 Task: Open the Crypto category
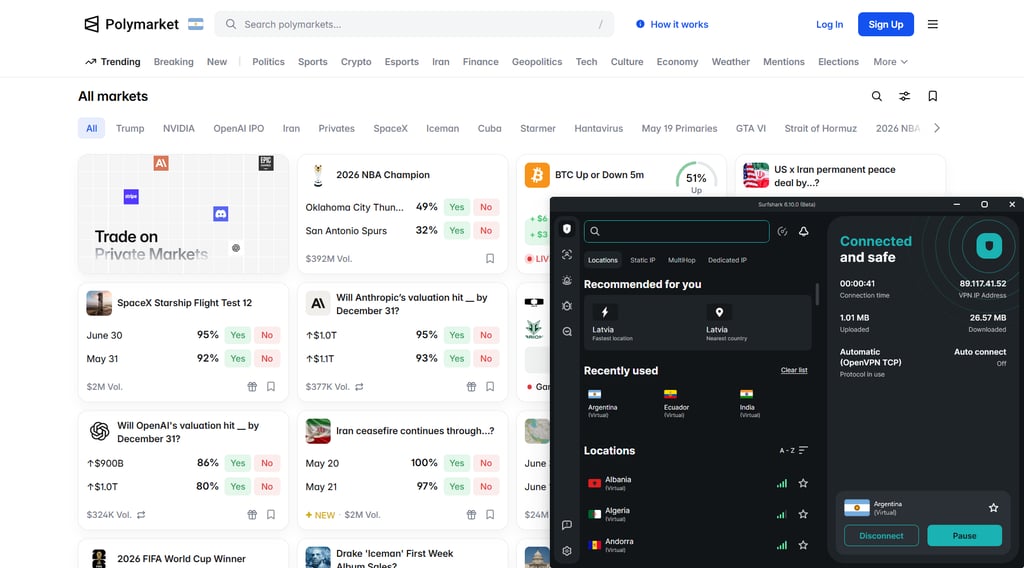point(356,61)
